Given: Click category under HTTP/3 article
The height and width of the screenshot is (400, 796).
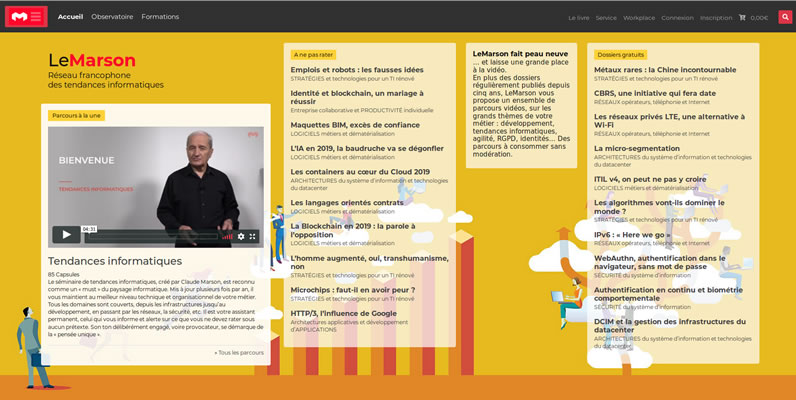Looking at the screenshot, I should coord(349,326).
